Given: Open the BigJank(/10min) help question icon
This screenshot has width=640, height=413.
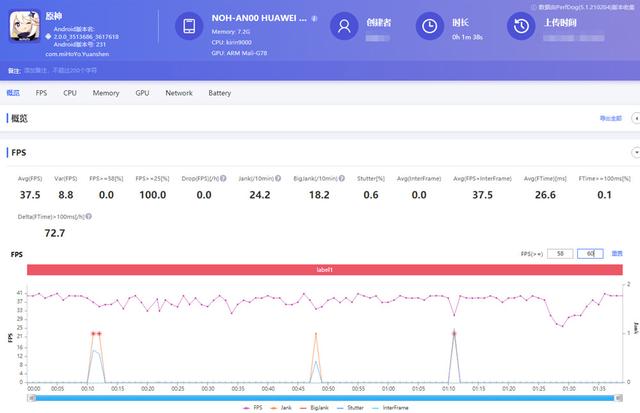Looking at the screenshot, I should [342, 178].
